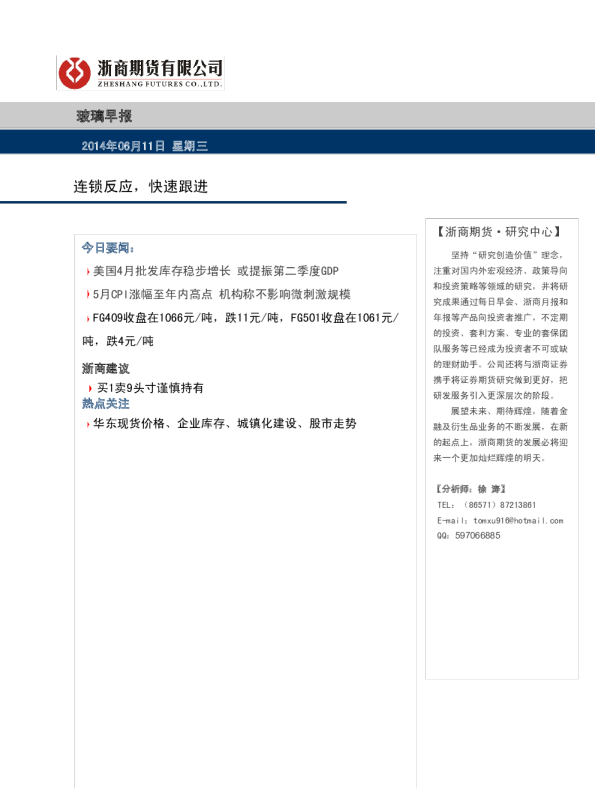Image resolution: width=595 pixels, height=808 pixels.
Task: Click the news line about 美国4月批发库存
Action: click(x=215, y=271)
